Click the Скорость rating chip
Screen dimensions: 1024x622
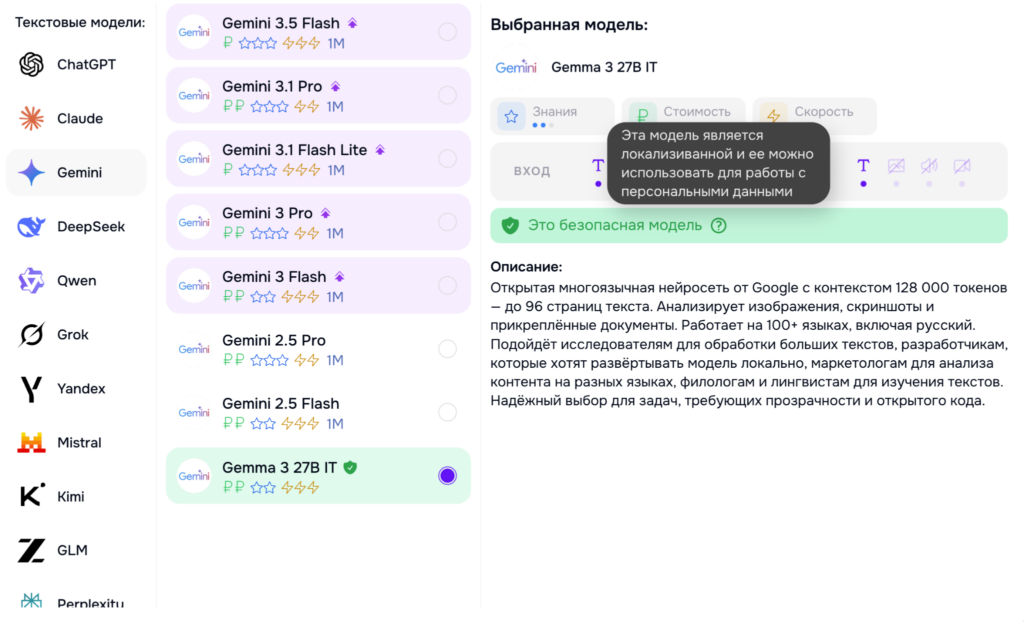click(x=814, y=116)
